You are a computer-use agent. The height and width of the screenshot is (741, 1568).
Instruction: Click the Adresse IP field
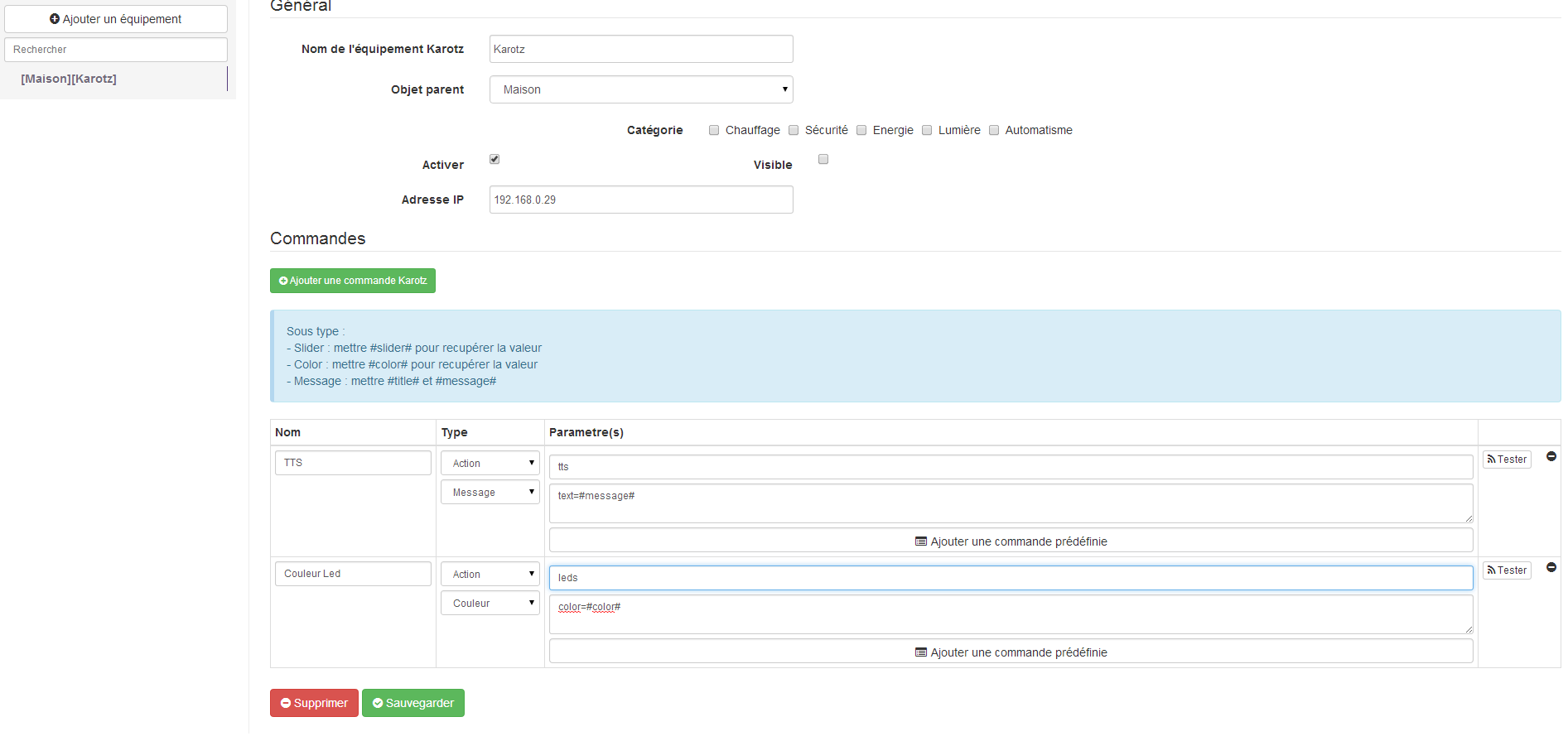[x=641, y=200]
